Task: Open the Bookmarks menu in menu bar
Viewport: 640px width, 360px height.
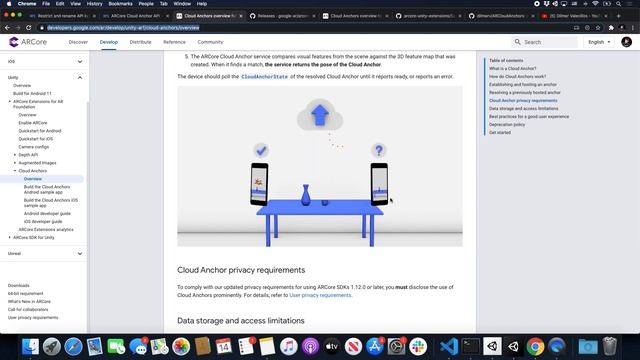Action: pyautogui.click(x=120, y=4)
